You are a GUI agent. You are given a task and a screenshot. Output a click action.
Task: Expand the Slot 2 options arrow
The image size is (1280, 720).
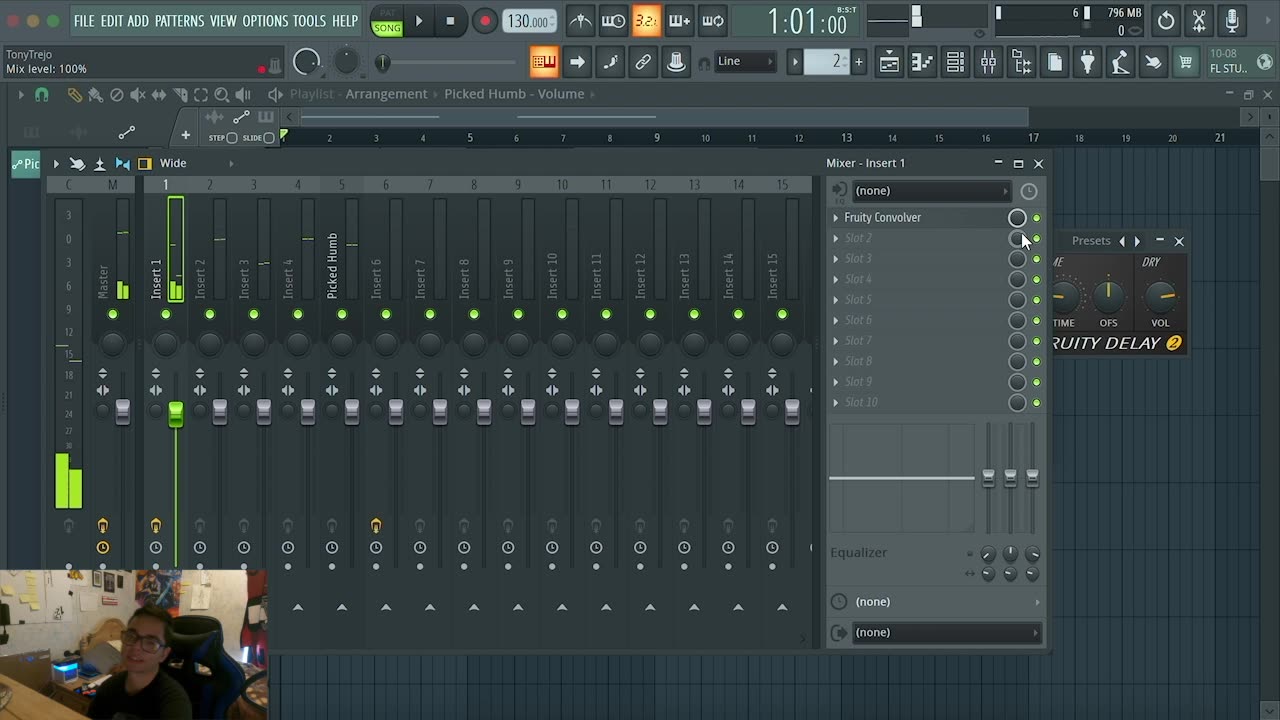click(836, 238)
